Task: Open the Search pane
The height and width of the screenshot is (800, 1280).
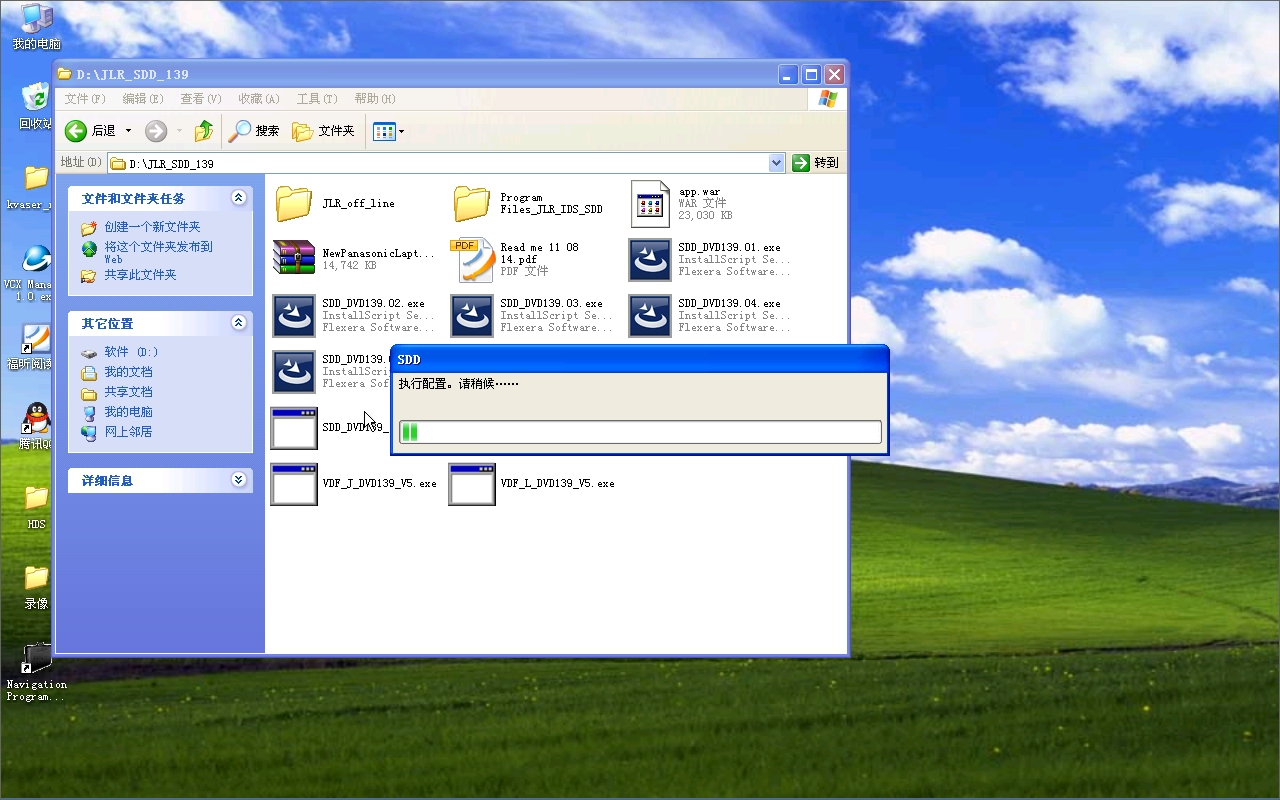Action: coord(254,131)
